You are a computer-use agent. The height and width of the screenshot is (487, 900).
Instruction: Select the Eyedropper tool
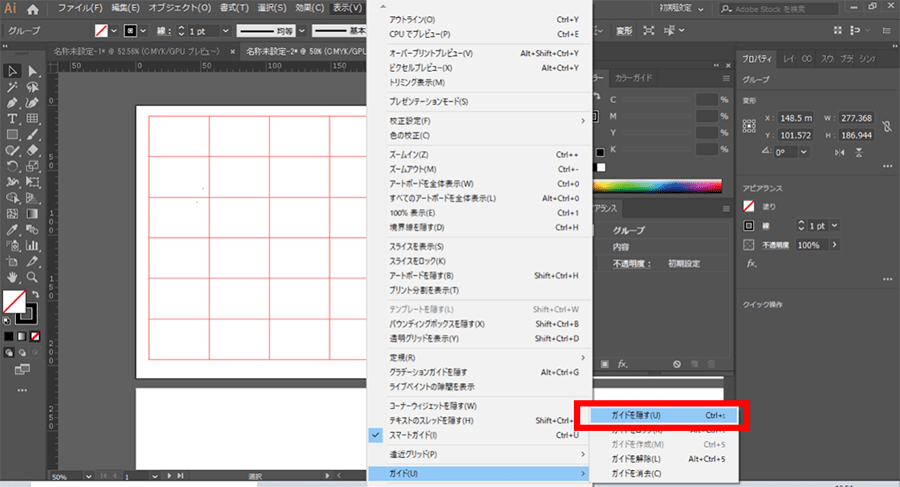coord(12,229)
